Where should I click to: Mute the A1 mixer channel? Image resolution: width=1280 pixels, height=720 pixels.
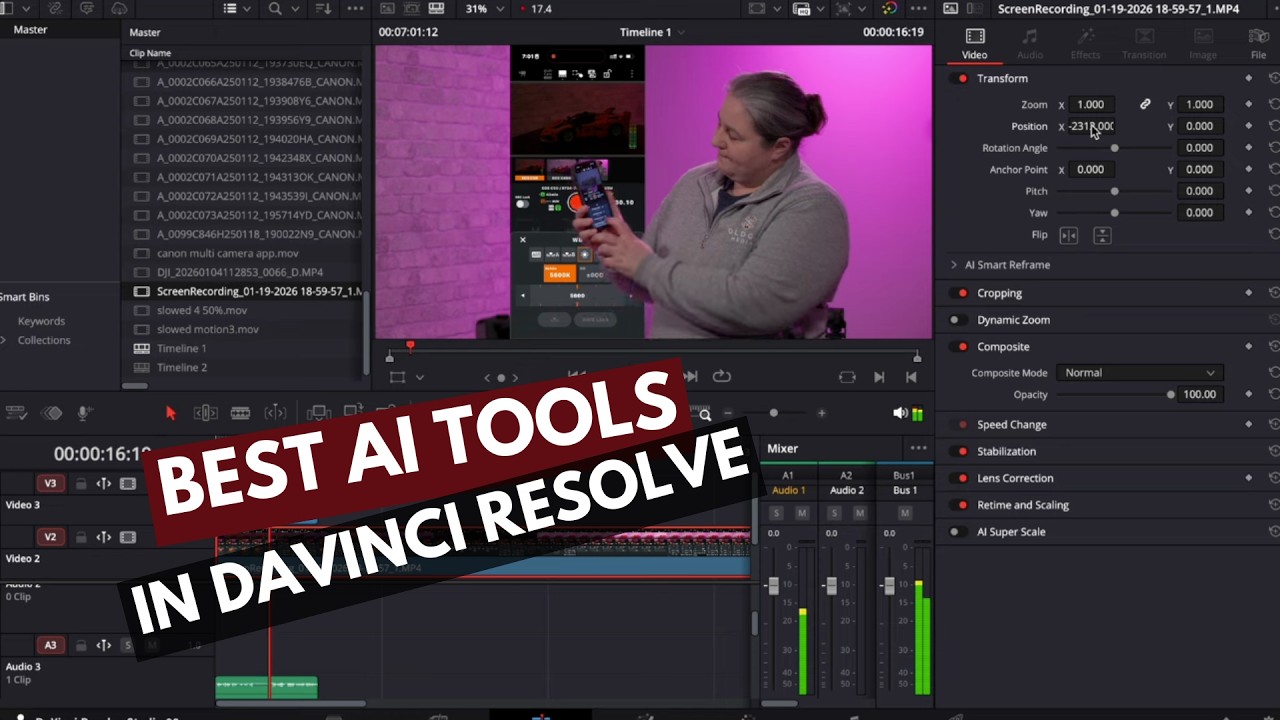(801, 513)
